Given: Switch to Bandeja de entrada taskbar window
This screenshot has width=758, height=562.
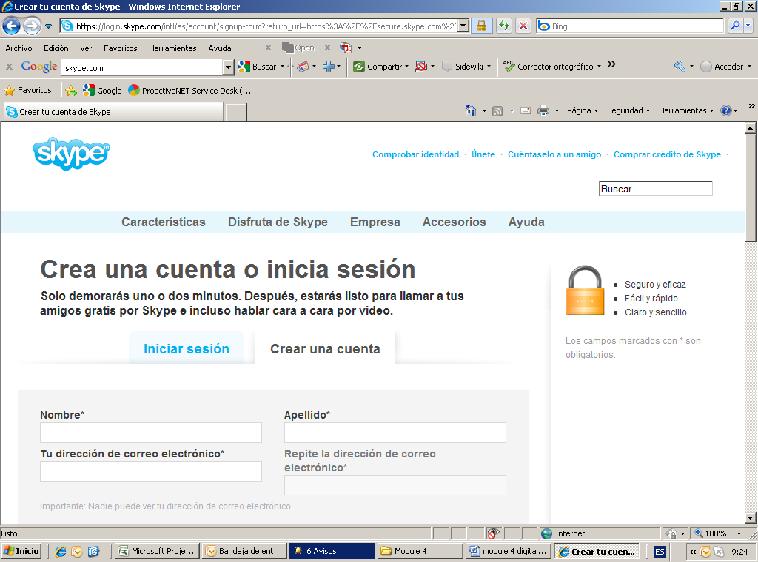Looking at the screenshot, I should coord(244,551).
